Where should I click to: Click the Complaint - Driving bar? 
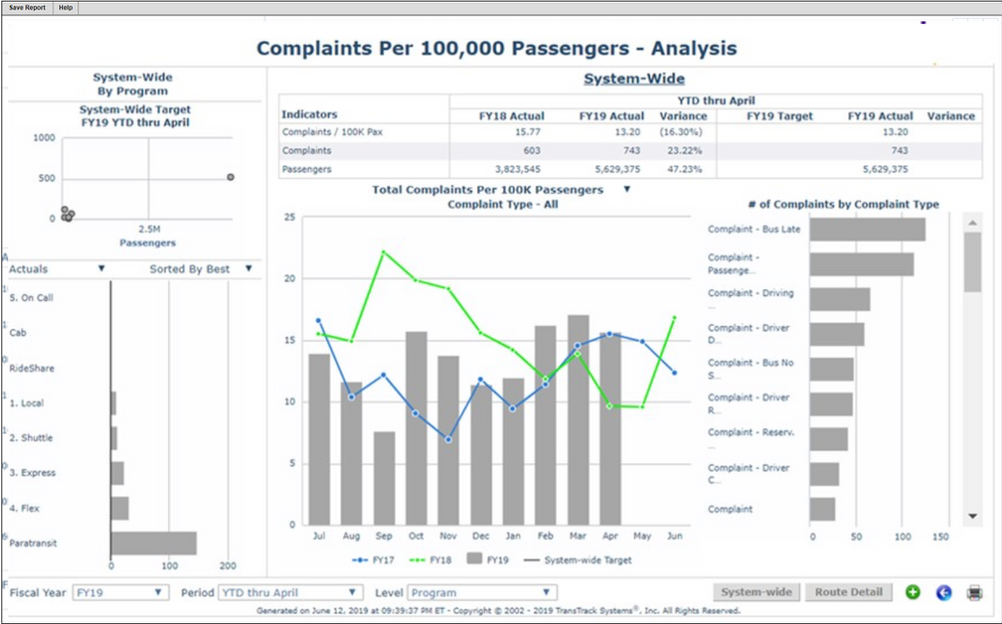point(840,299)
